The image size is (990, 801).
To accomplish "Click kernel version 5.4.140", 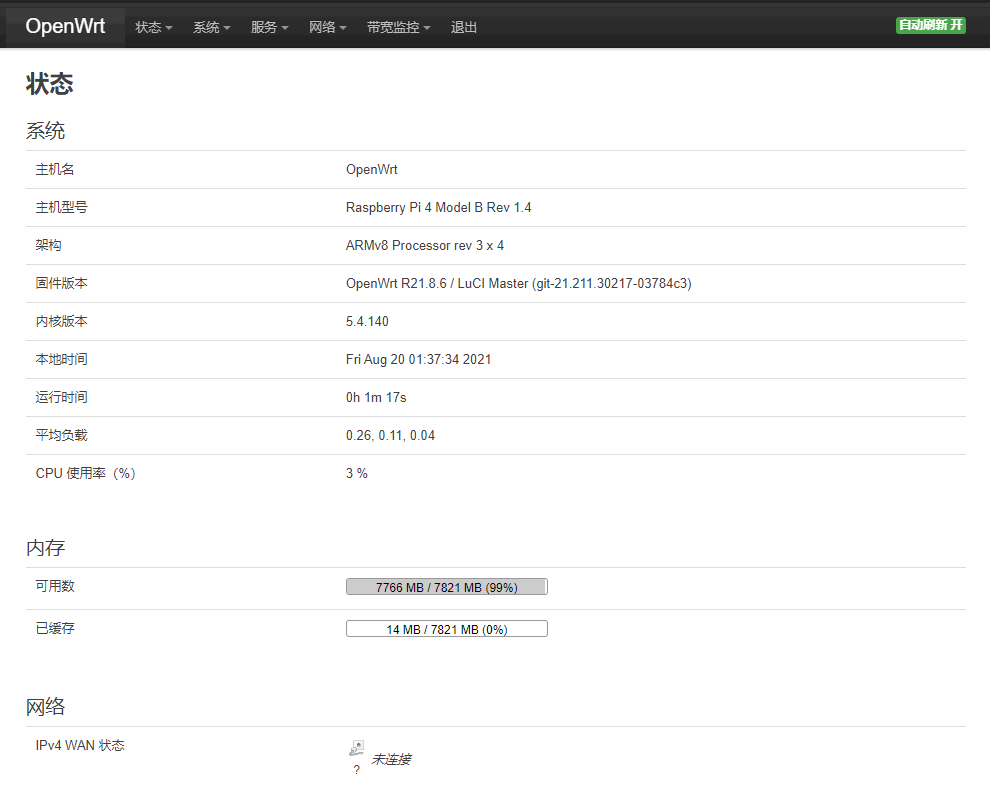I will [x=367, y=321].
